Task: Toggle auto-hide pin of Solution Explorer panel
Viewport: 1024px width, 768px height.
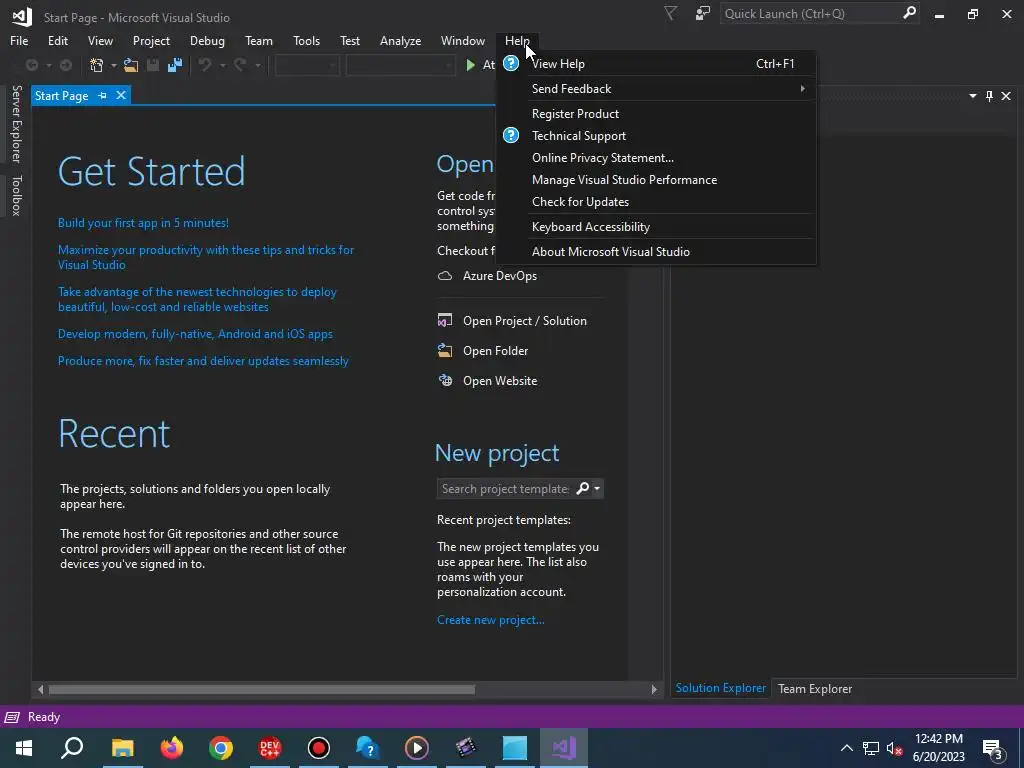Action: pos(989,96)
